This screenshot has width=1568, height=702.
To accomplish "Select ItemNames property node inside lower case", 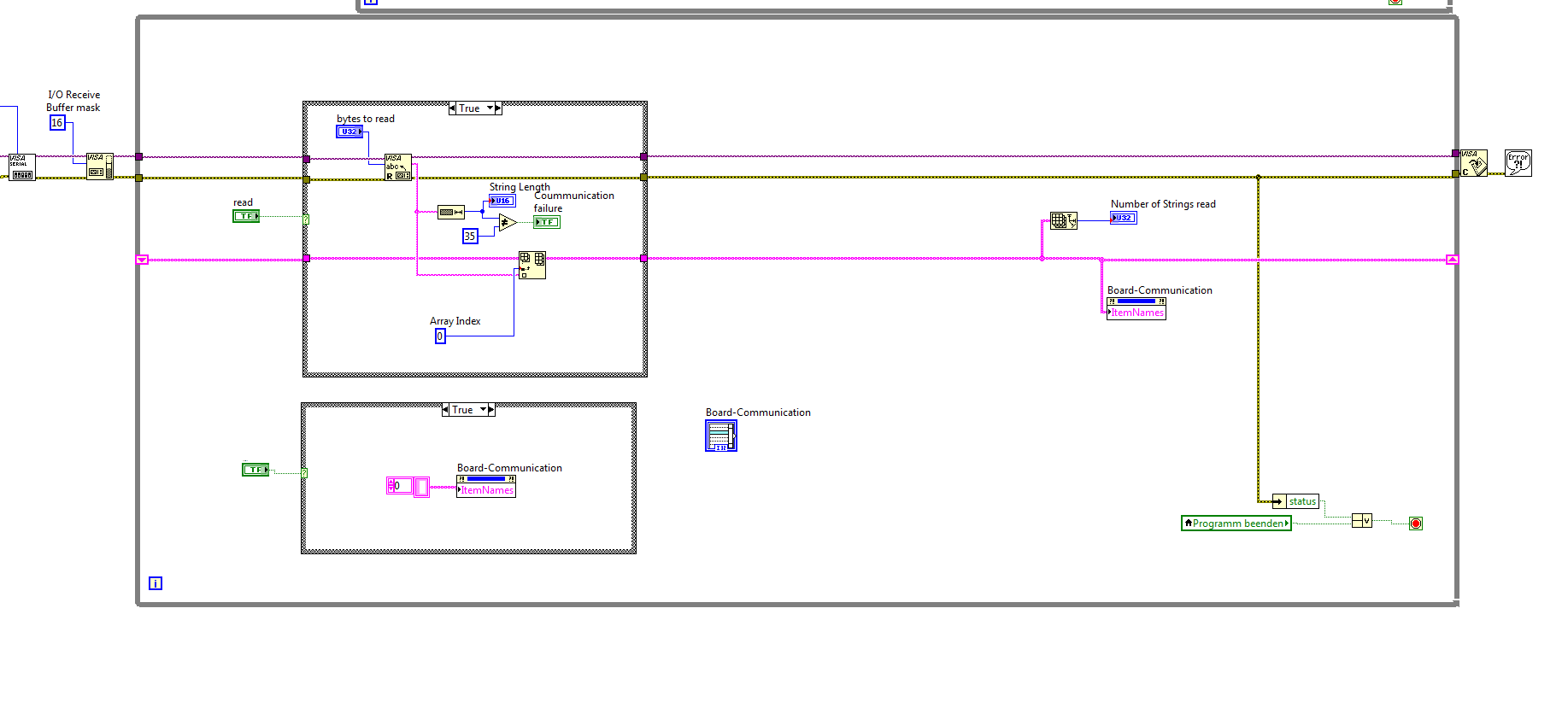I will click(x=486, y=486).
